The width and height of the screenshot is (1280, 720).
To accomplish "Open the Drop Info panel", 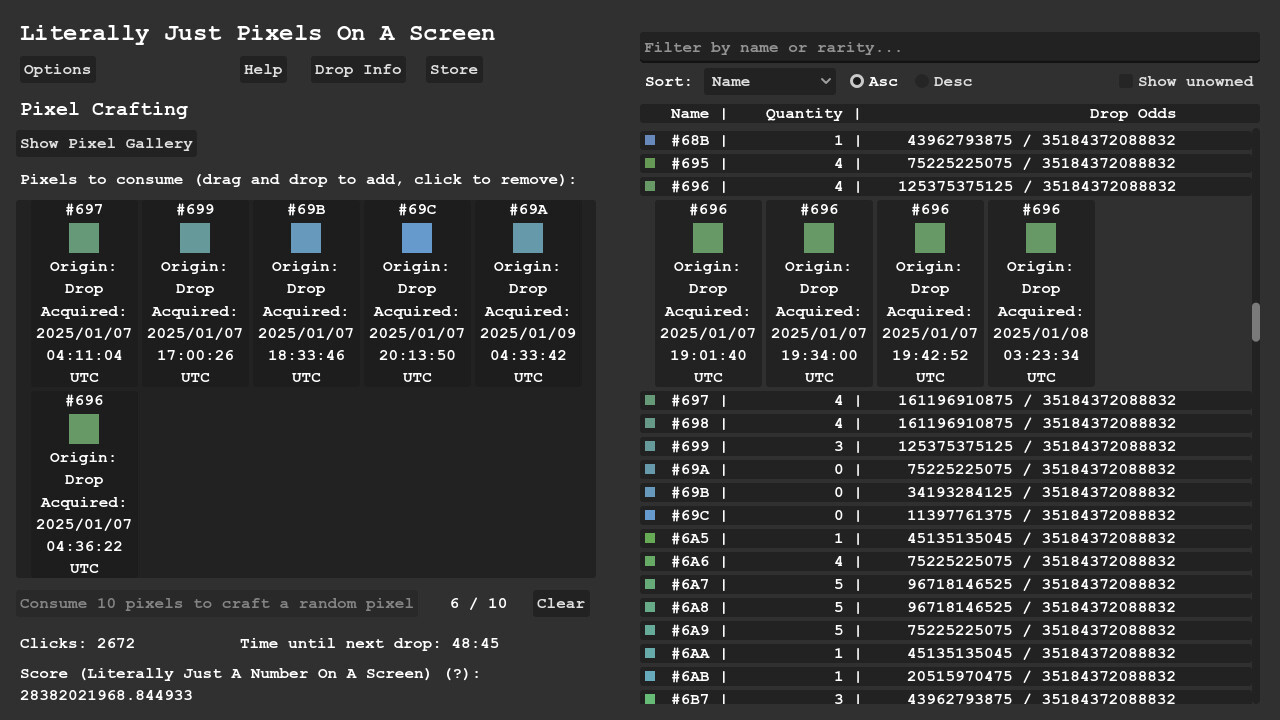I will pos(358,70).
